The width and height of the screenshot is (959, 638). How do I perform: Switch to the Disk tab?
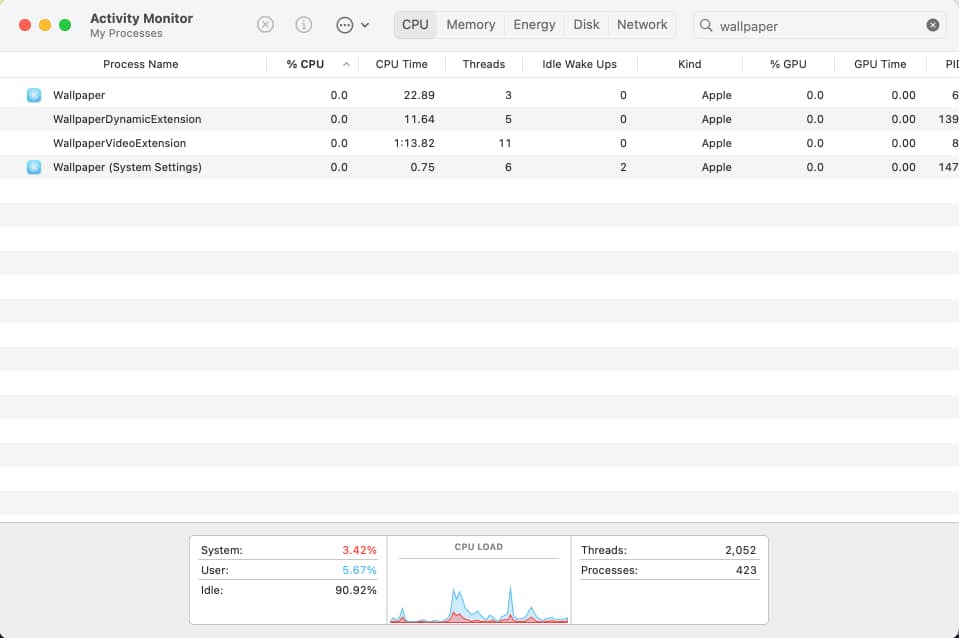click(586, 24)
